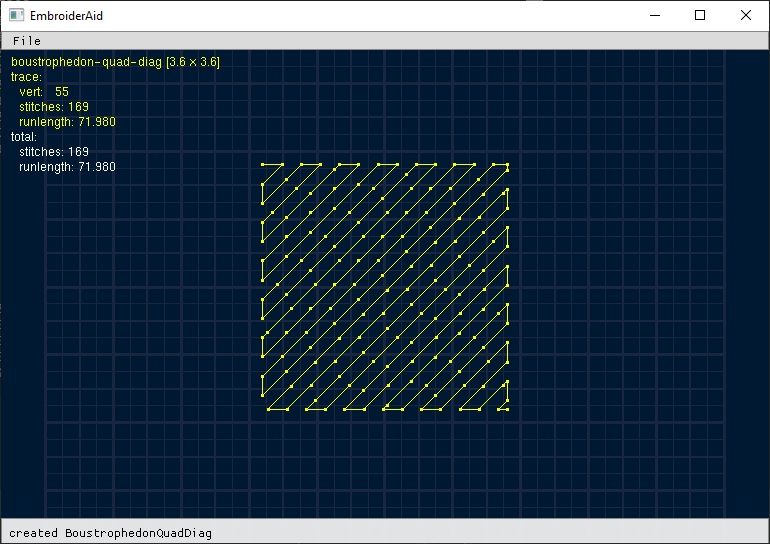The height and width of the screenshot is (544, 770).
Task: Click the white 'stitches: 169' total value
Action: 54,152
